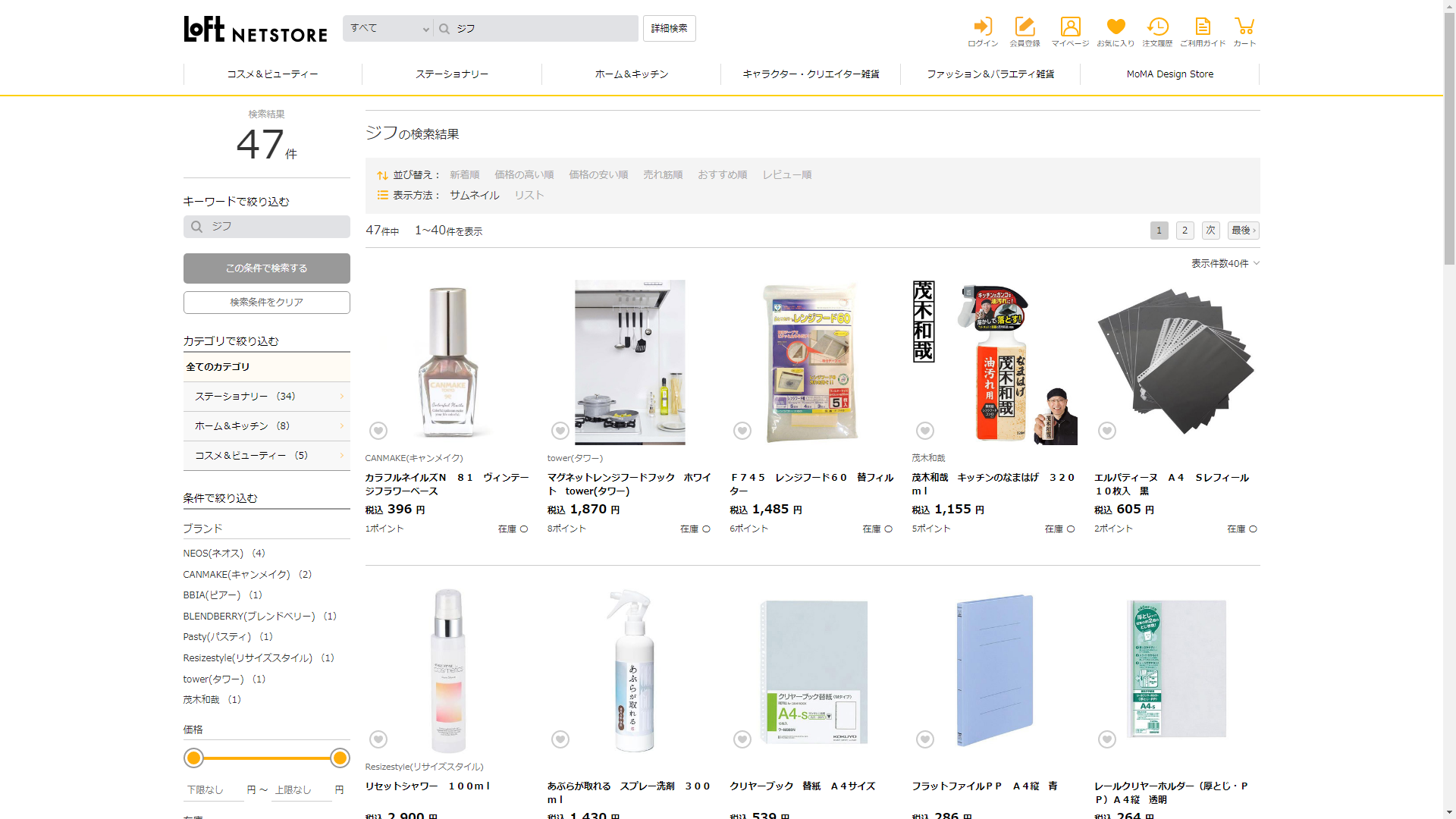This screenshot has height=819, width=1456.
Task: Open the ホーム&キッチン navigation menu
Action: coord(631,74)
